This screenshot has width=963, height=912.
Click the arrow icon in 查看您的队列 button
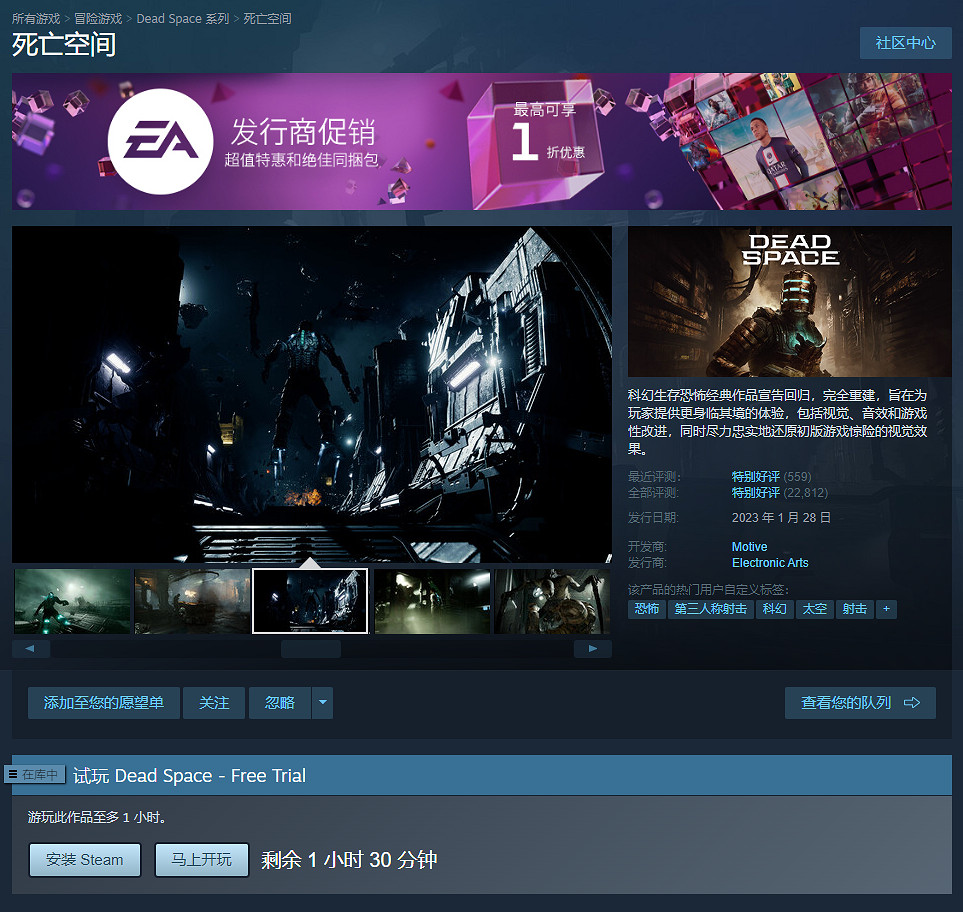[x=911, y=703]
